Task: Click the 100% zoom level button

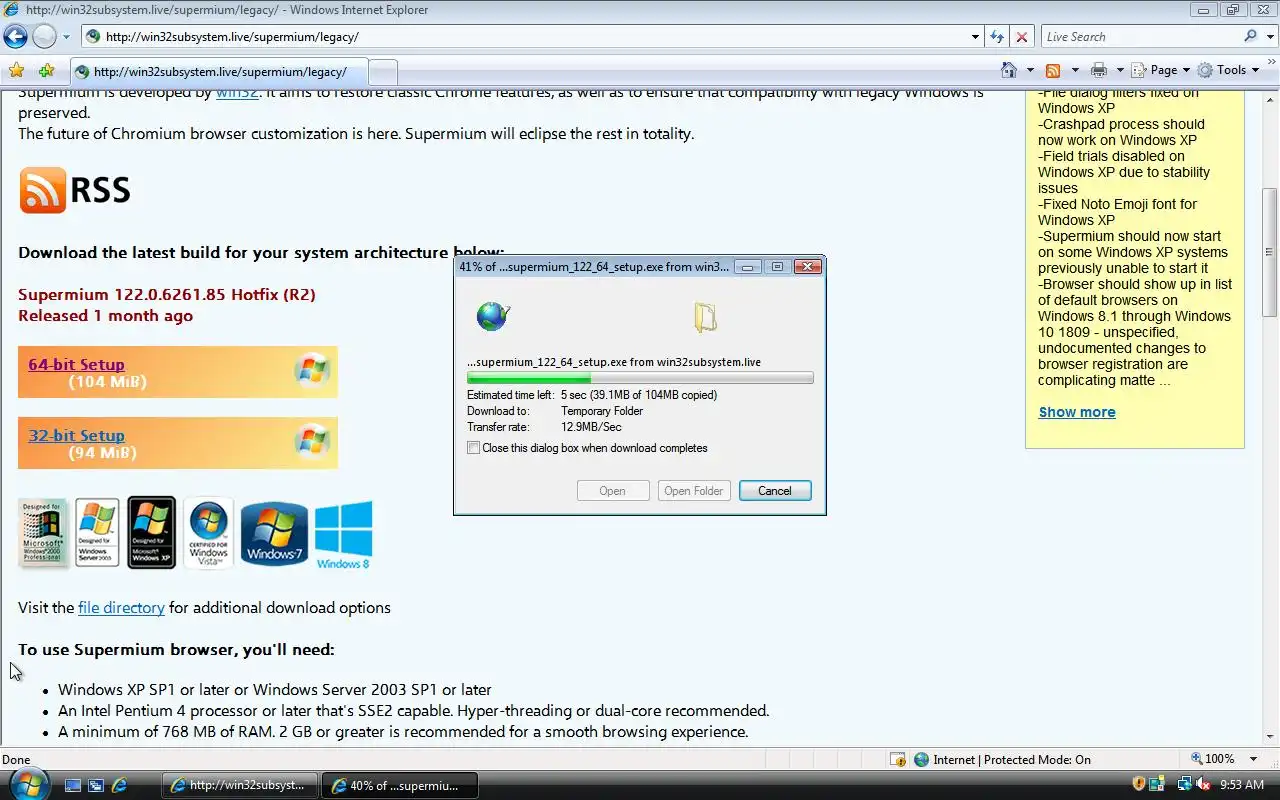Action: pyautogui.click(x=1212, y=759)
